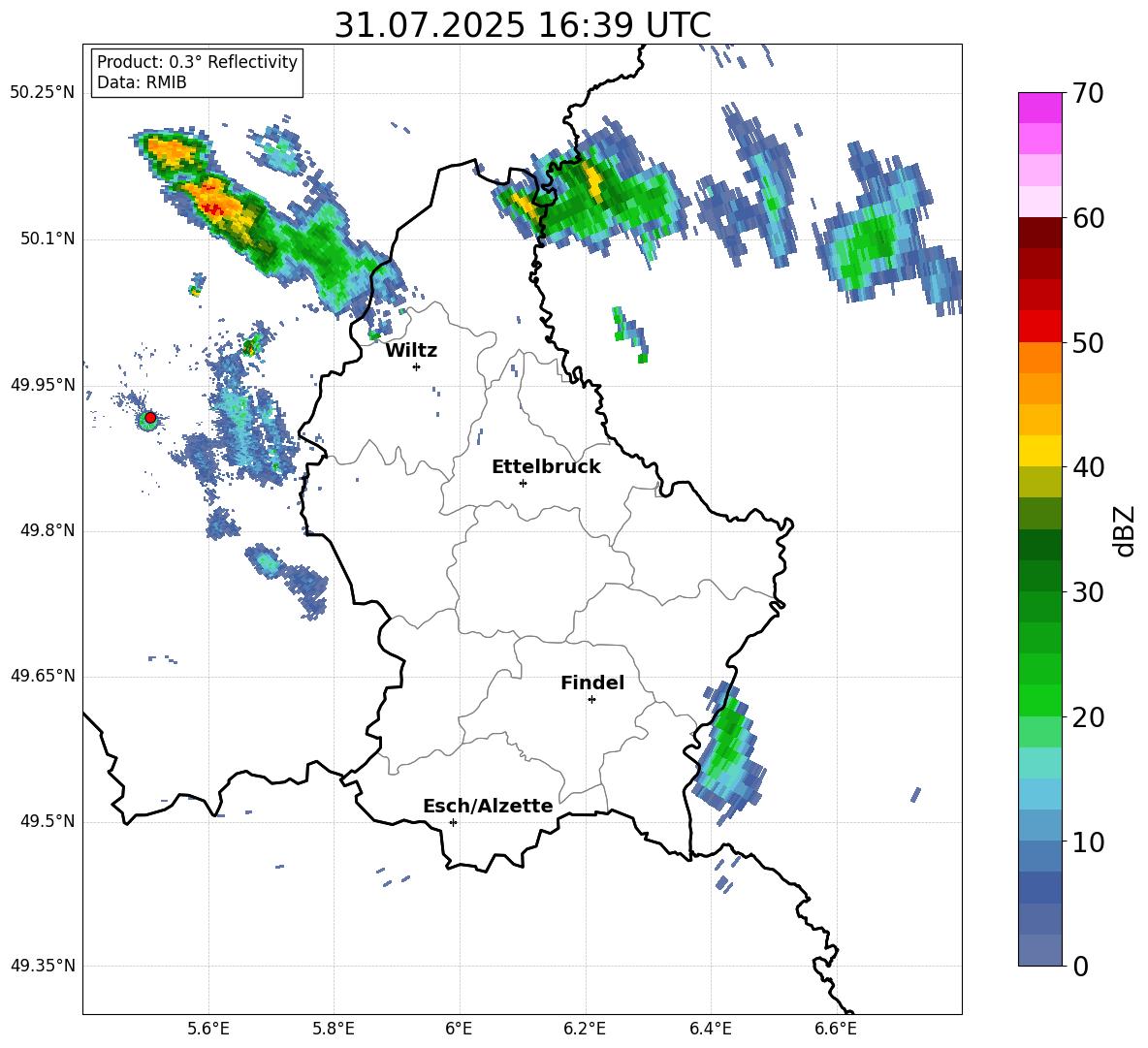The height and width of the screenshot is (1048, 1148).
Task: Click the Ettelbruck location cross marker
Action: click(x=523, y=483)
